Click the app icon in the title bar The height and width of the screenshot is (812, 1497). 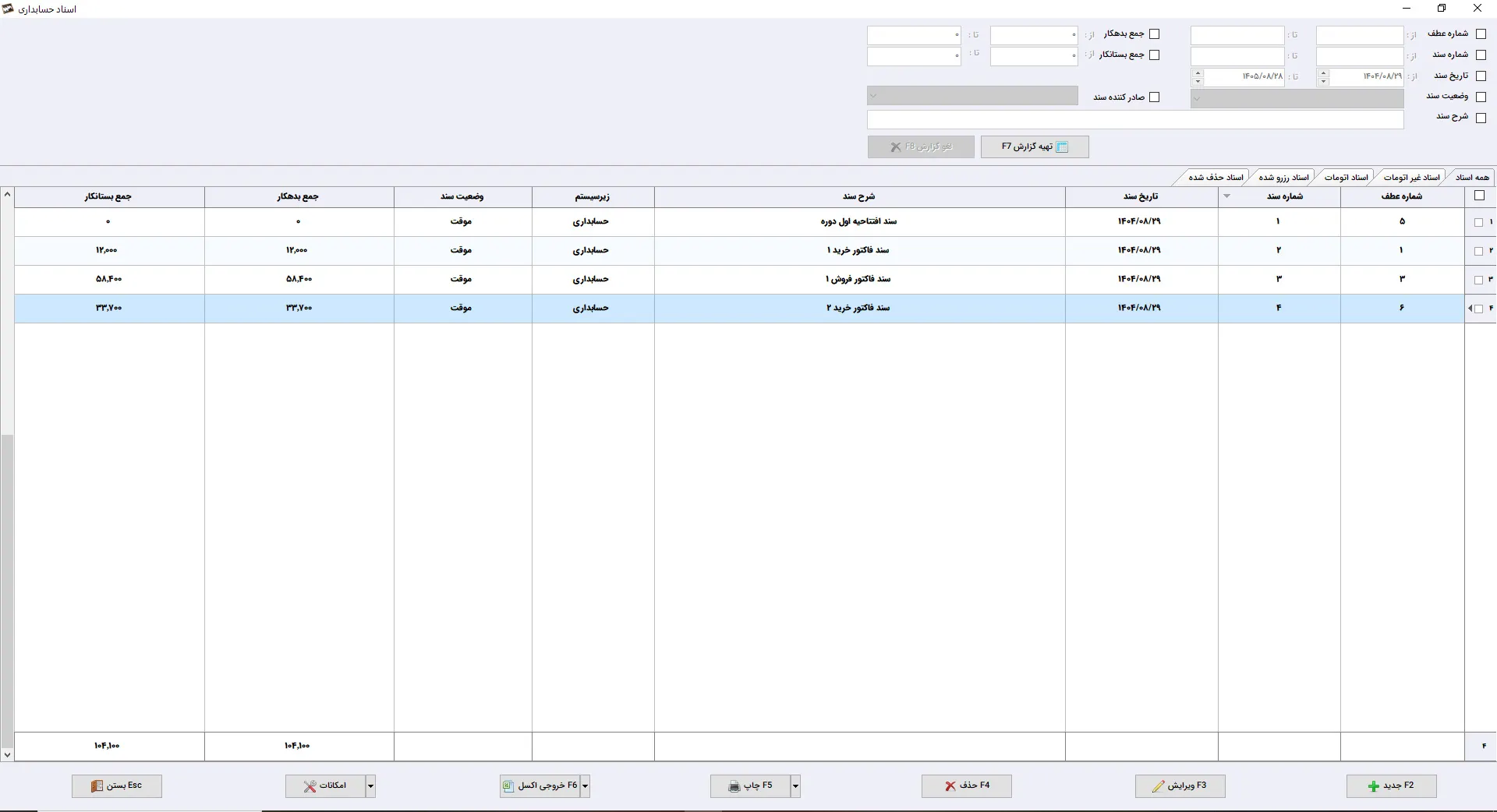coord(8,9)
